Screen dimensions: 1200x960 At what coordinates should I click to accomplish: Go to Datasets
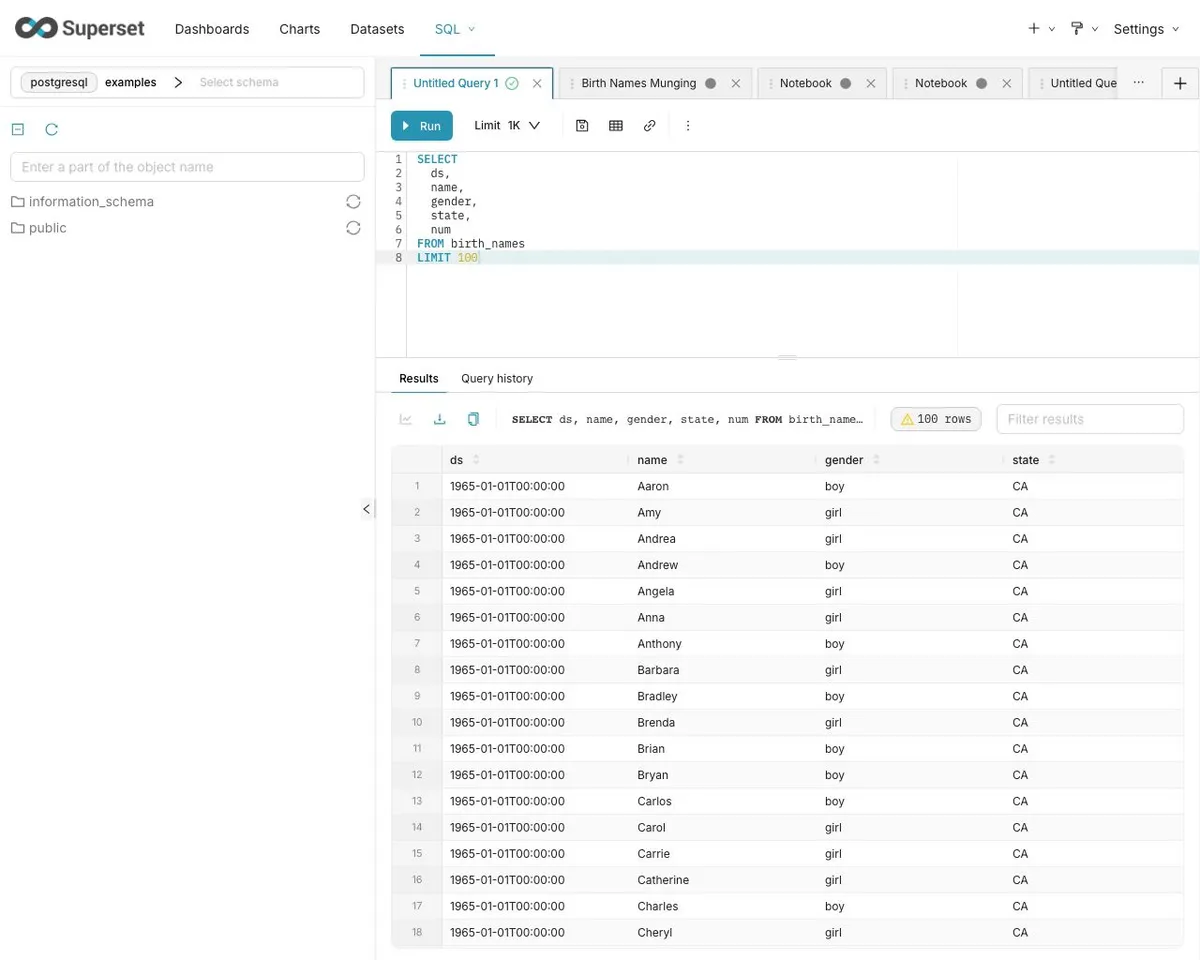coord(377,29)
